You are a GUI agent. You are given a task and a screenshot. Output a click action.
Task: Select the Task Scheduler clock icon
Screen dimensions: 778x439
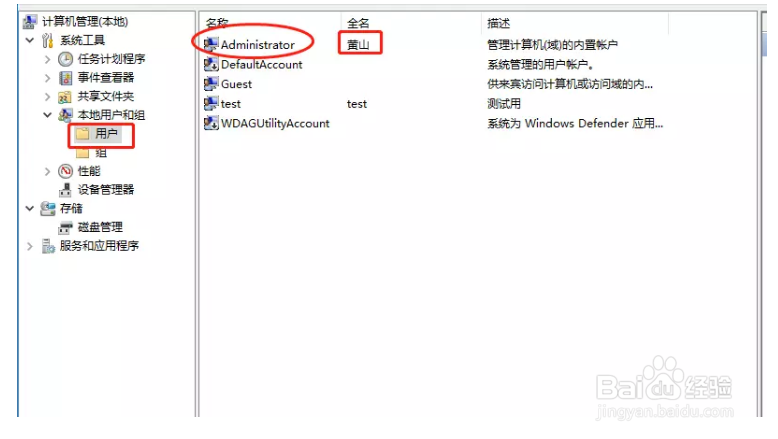[65, 59]
